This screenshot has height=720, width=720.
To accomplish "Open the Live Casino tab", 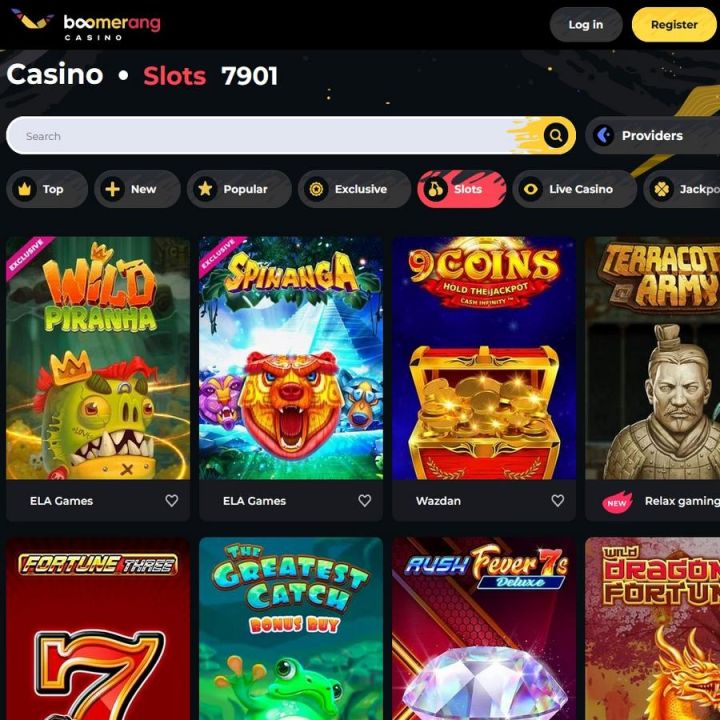I will [574, 189].
